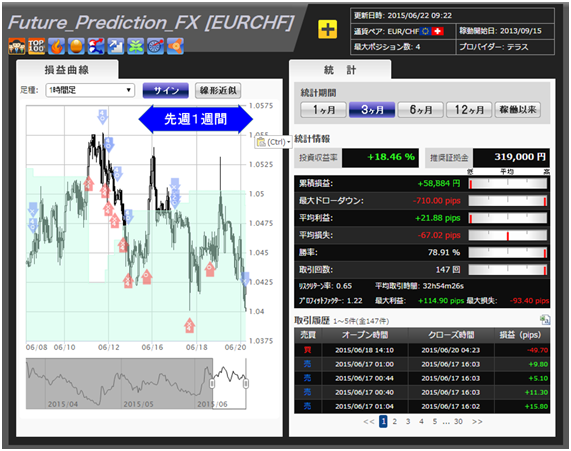Click the sell-signal arrow at chart top

[x=103, y=117]
